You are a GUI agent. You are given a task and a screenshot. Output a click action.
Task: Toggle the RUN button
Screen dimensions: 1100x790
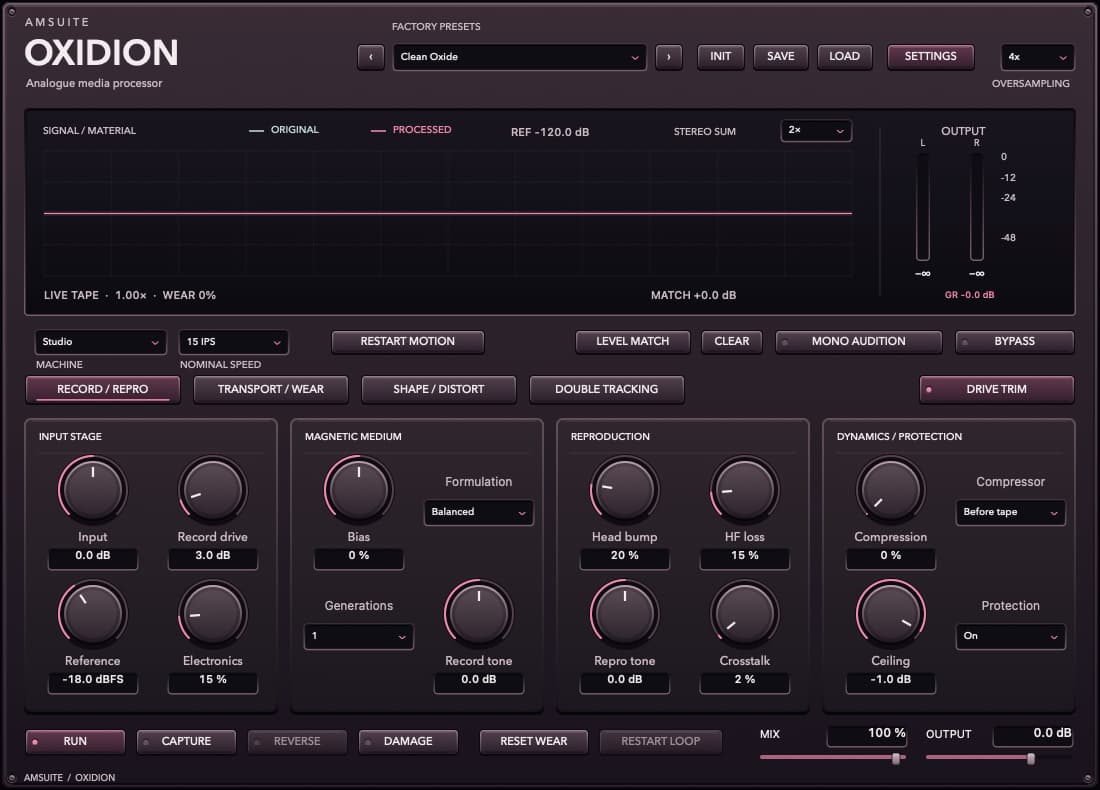(75, 742)
